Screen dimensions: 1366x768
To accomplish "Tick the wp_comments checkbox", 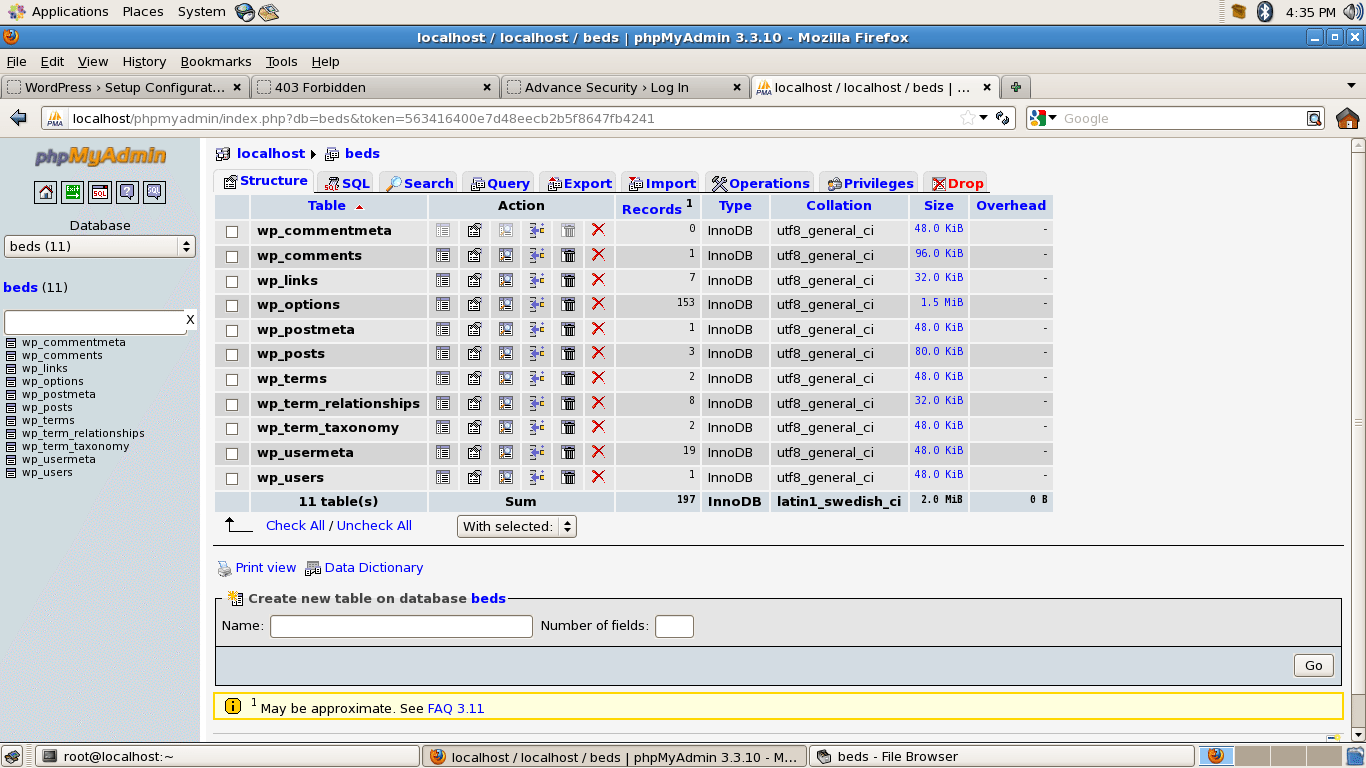I will [232, 257].
